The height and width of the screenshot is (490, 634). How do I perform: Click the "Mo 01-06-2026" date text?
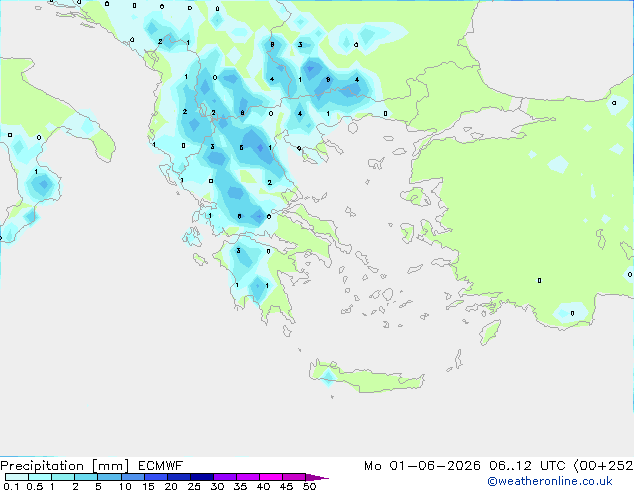click(x=422, y=466)
